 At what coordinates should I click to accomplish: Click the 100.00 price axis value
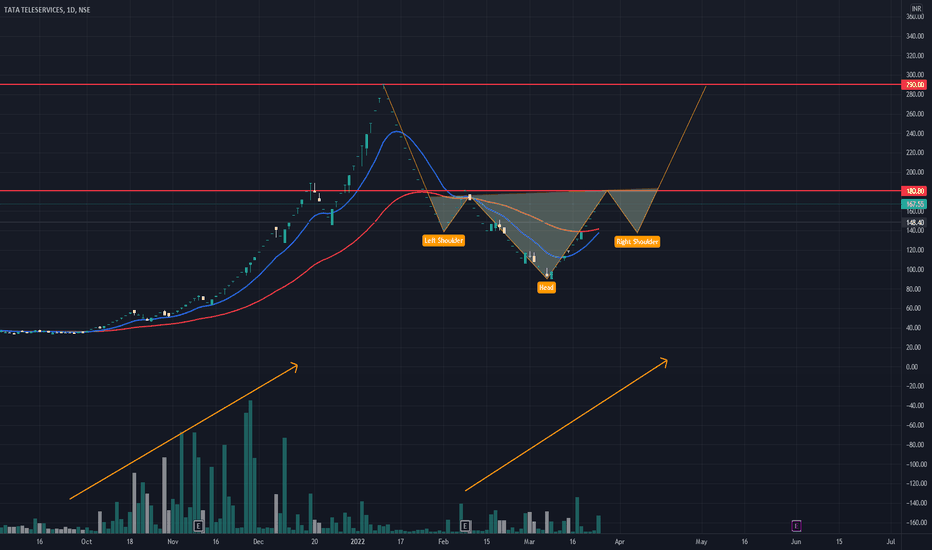coord(915,270)
